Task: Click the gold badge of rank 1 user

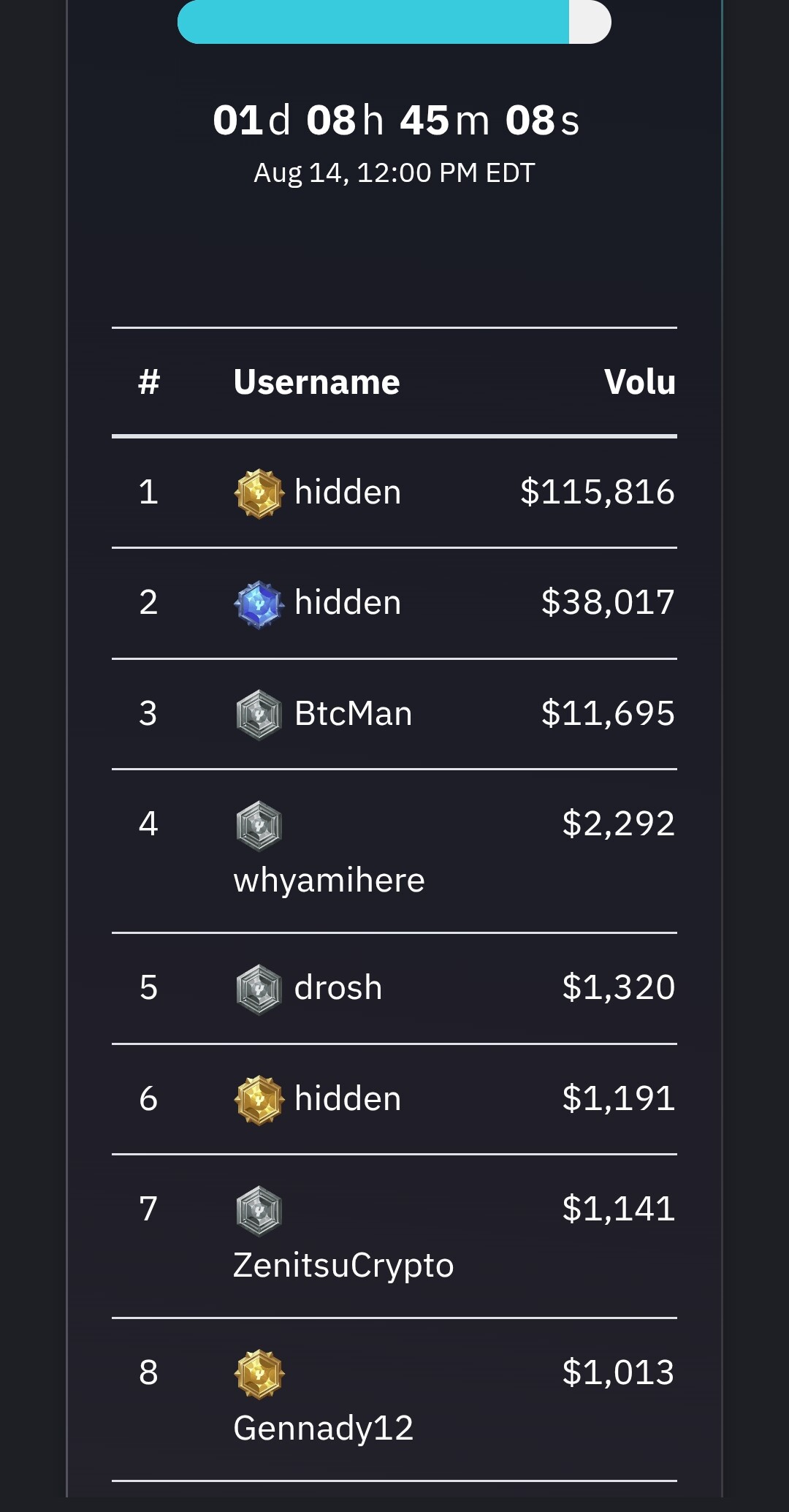Action: tap(259, 494)
